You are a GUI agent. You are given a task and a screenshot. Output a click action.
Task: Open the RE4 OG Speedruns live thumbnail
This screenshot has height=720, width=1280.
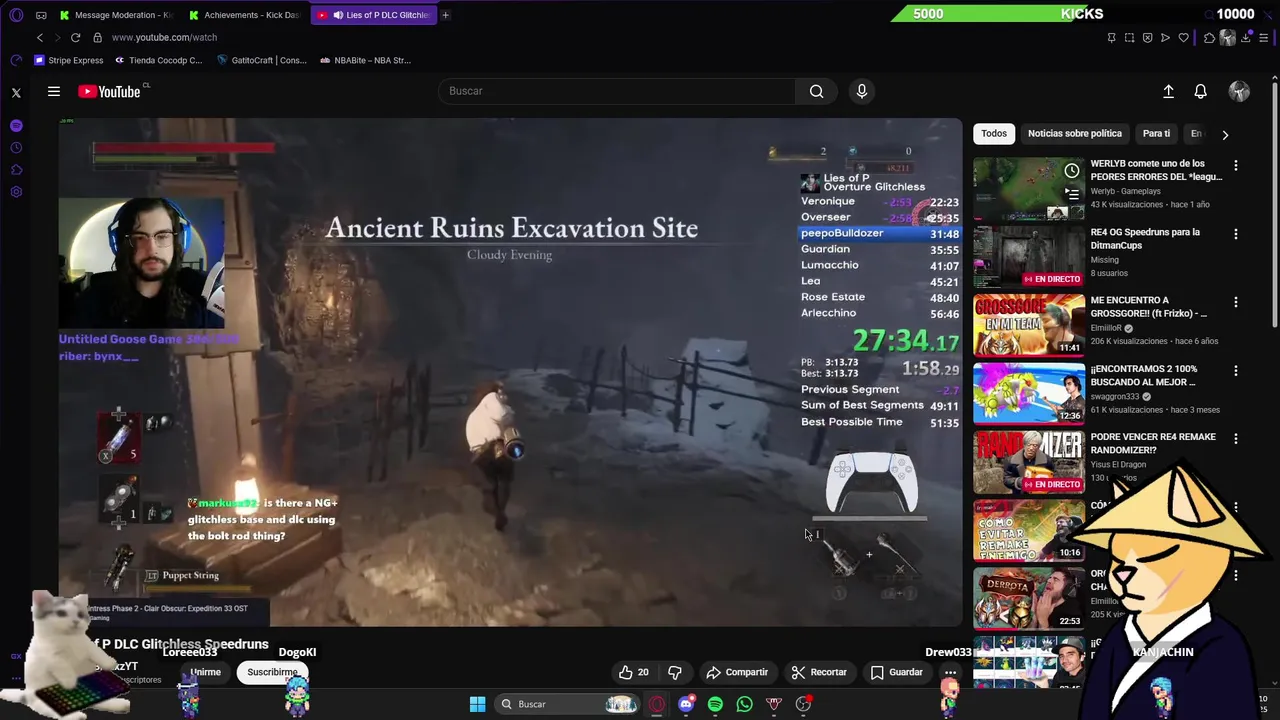point(1029,257)
